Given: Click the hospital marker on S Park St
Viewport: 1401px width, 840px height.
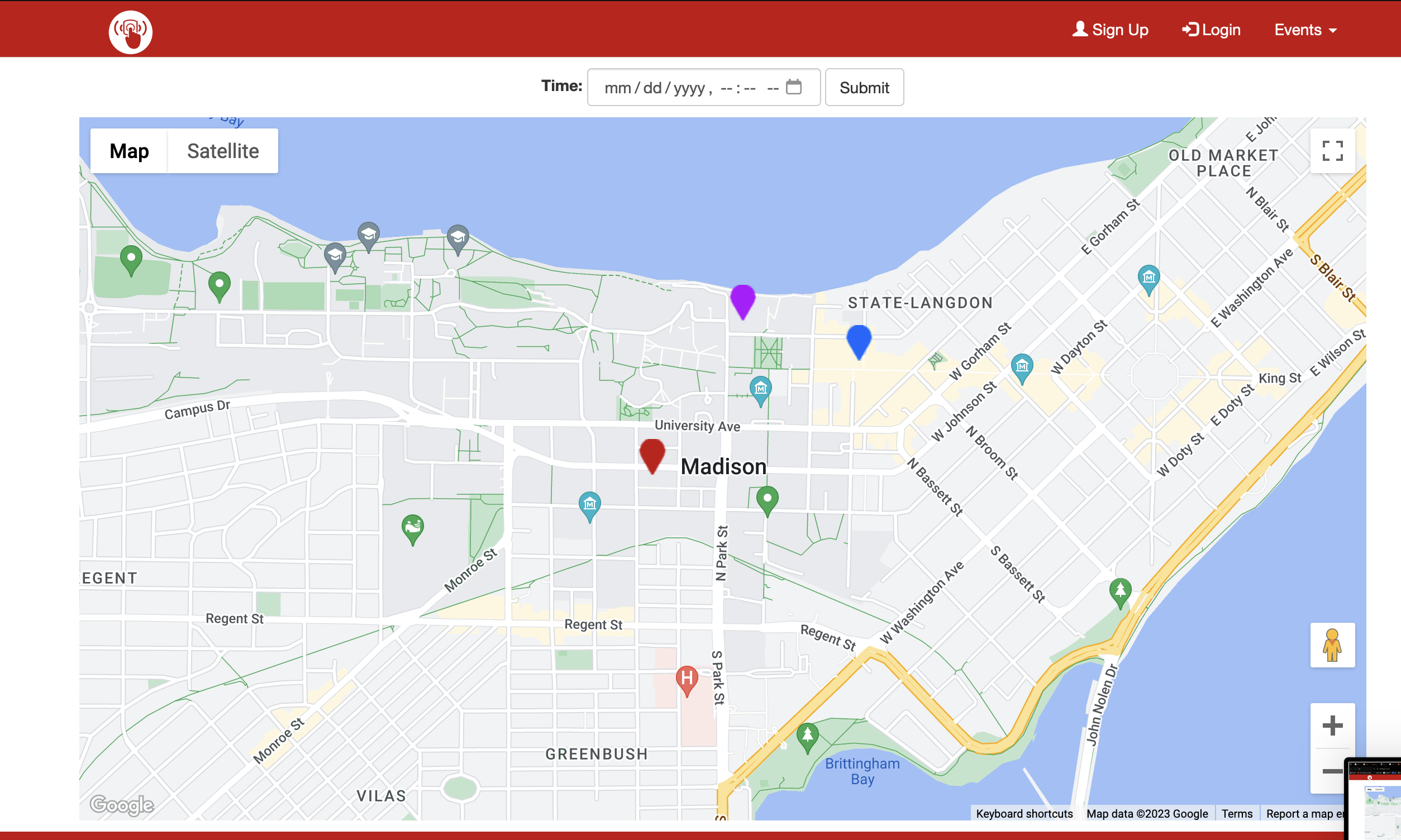Looking at the screenshot, I should 686,679.
